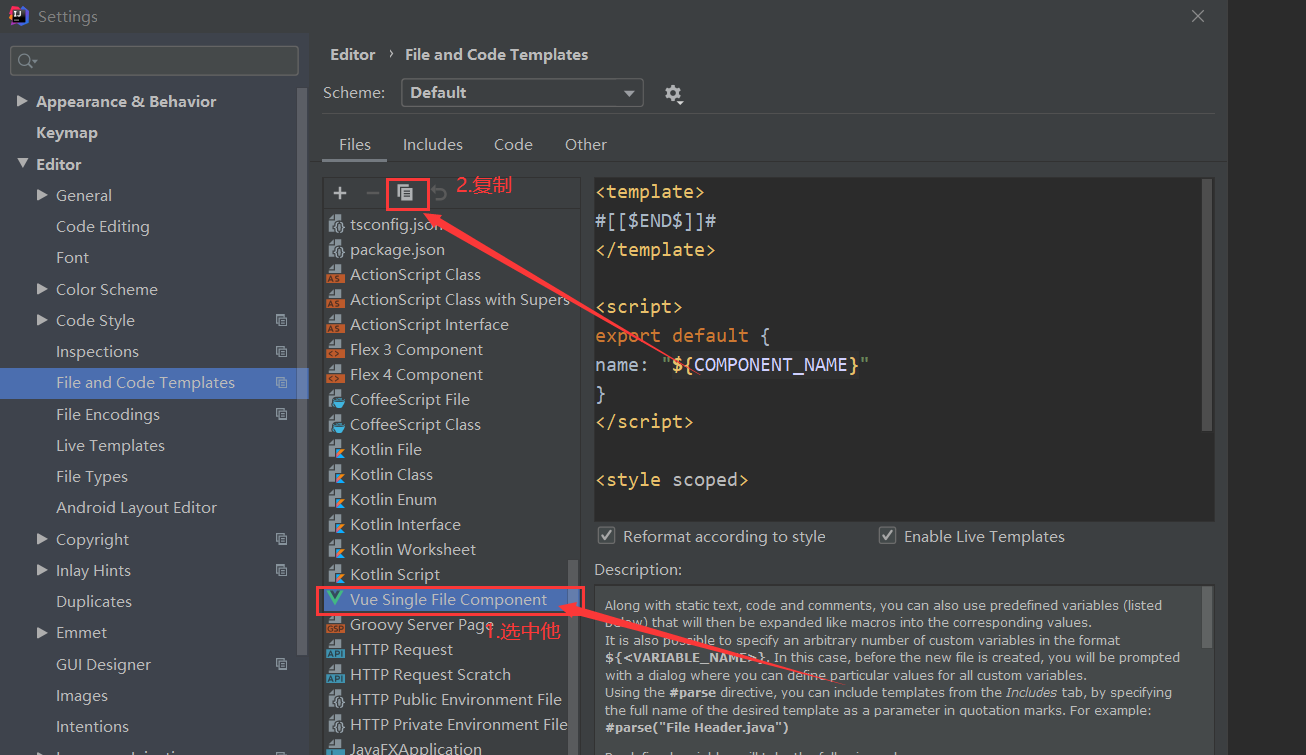
Task: Select the Kotlin Enum template
Action: point(393,500)
